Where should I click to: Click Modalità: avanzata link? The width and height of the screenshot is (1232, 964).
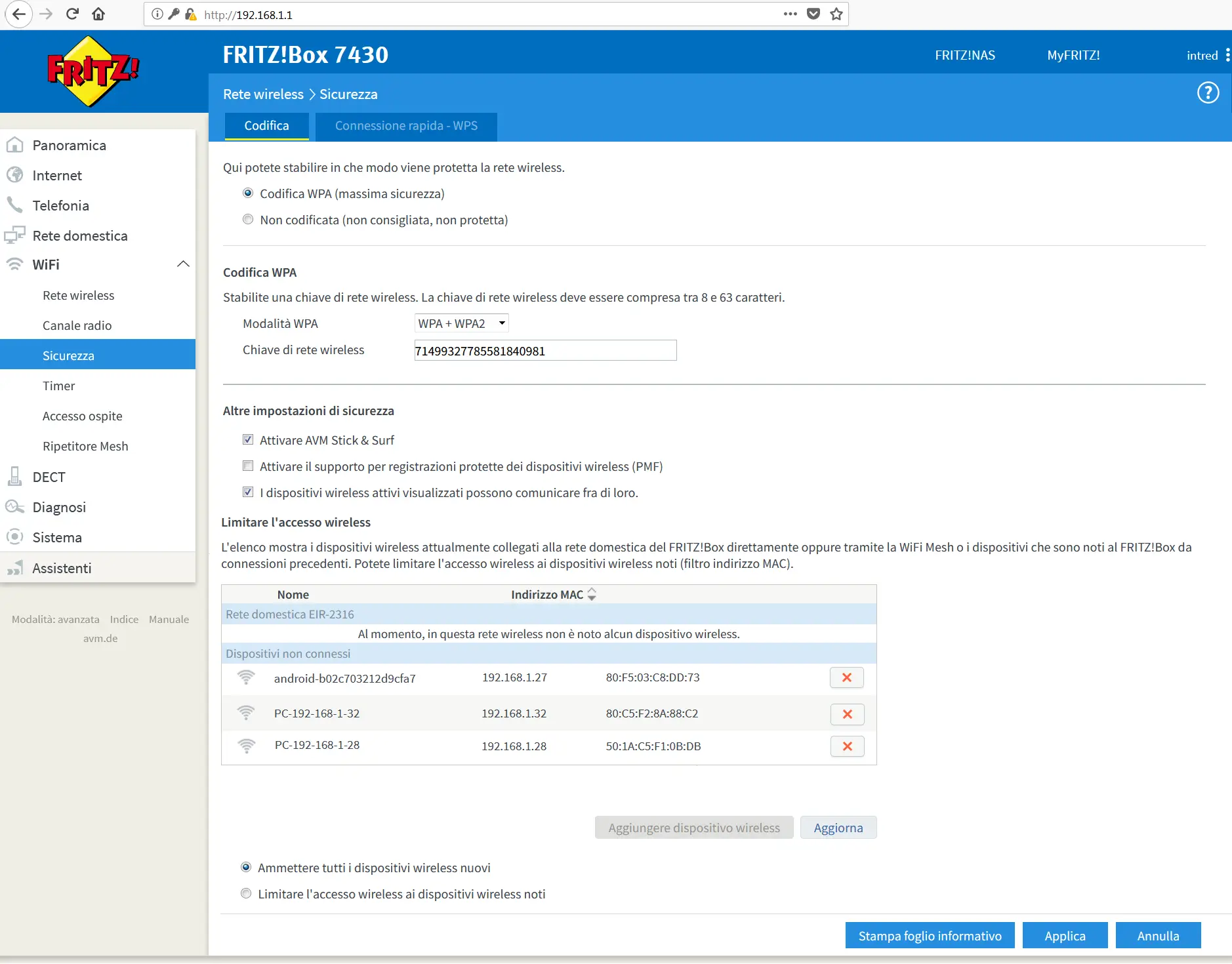point(56,619)
